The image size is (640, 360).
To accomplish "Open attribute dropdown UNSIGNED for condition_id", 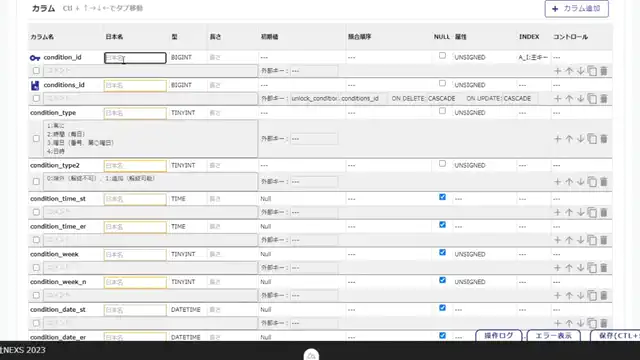I will pyautogui.click(x=484, y=58).
